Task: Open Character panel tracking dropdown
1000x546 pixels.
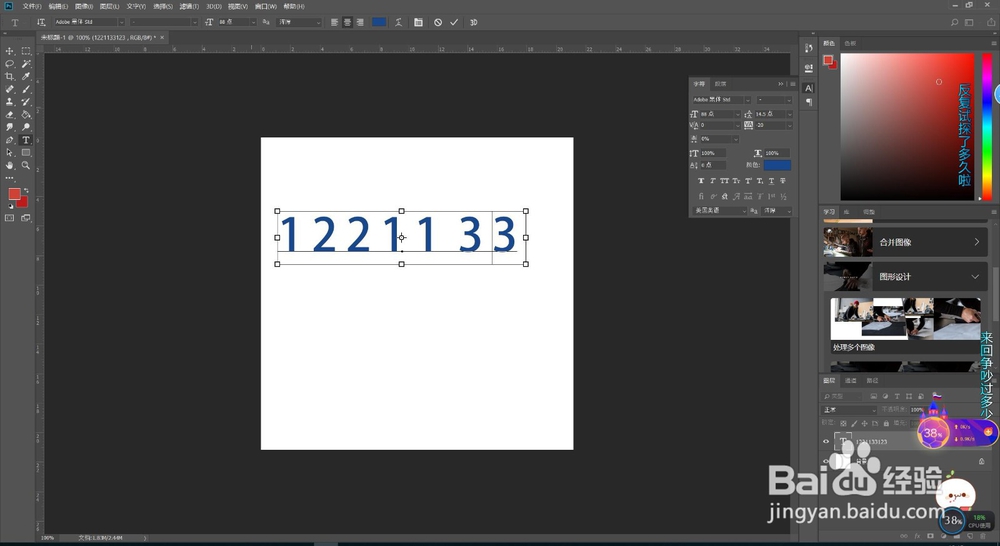Action: pyautogui.click(x=790, y=126)
